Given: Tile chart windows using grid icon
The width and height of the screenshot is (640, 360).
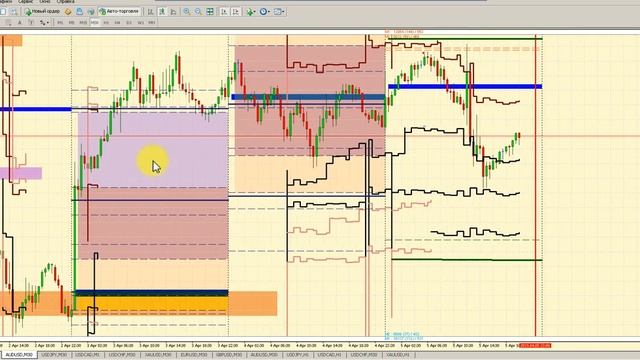Looking at the screenshot, I should coord(210,12).
